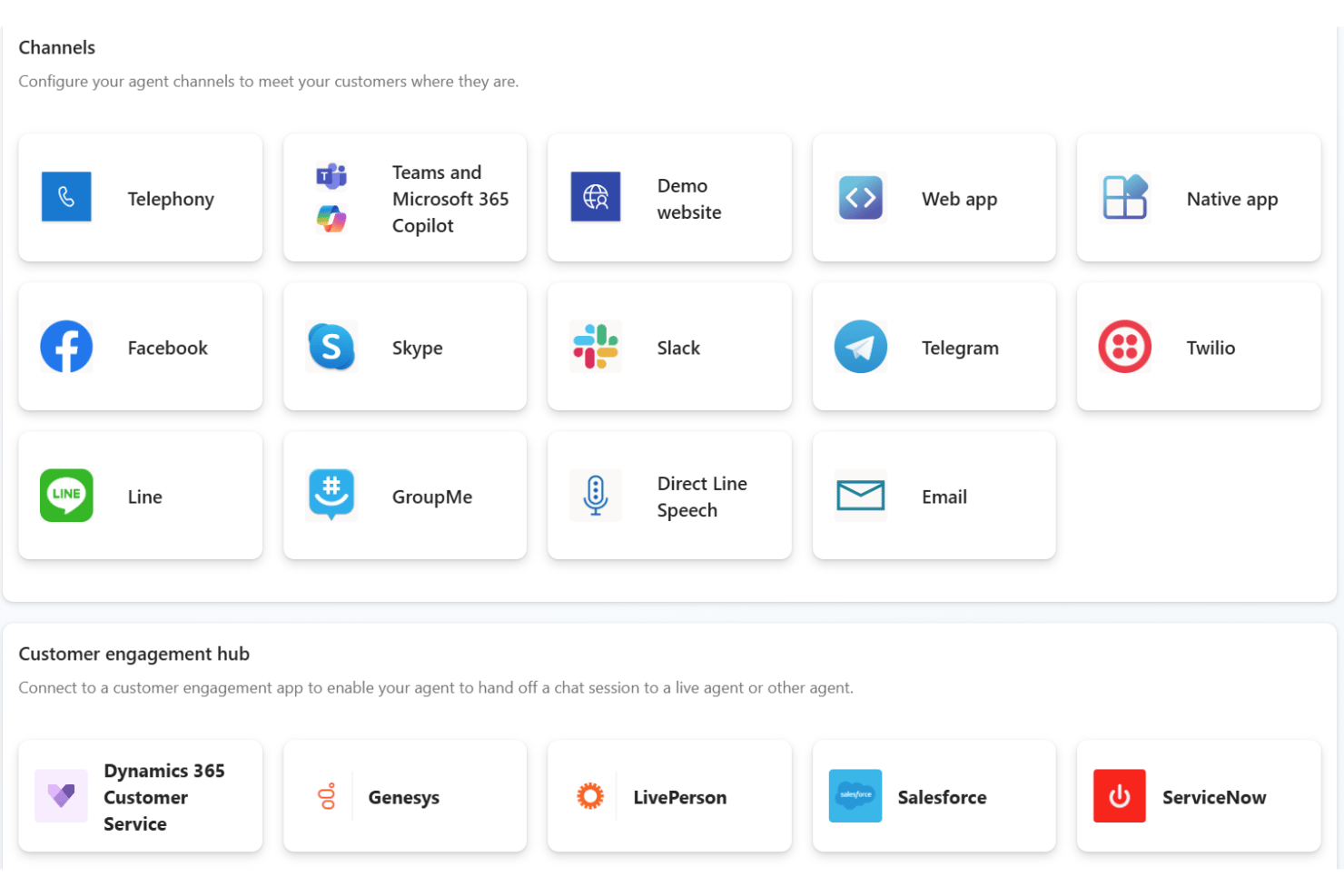This screenshot has width=1344, height=896.
Task: Click the Demo website globe icon
Action: click(x=596, y=197)
